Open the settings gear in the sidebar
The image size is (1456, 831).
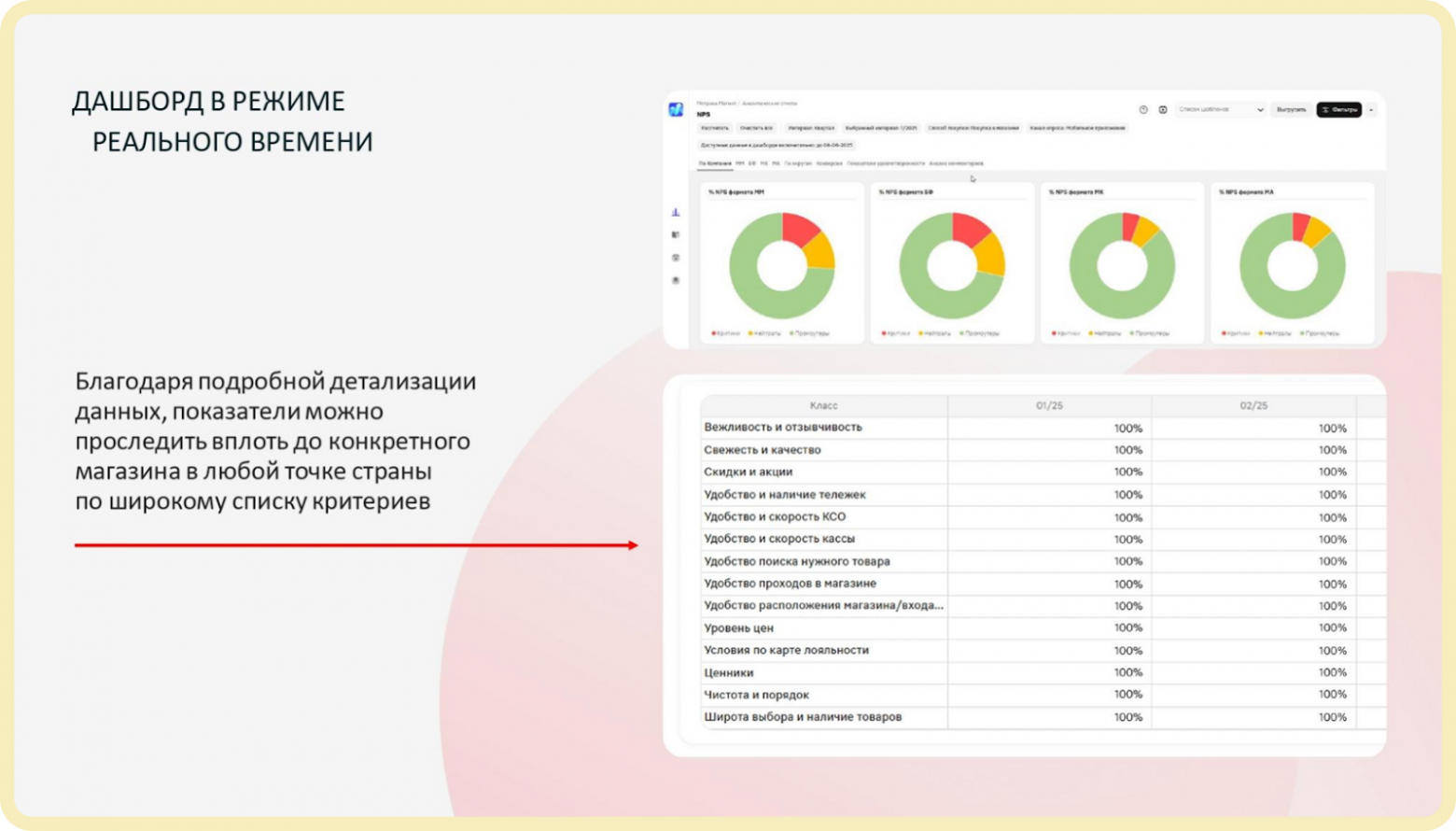(676, 259)
